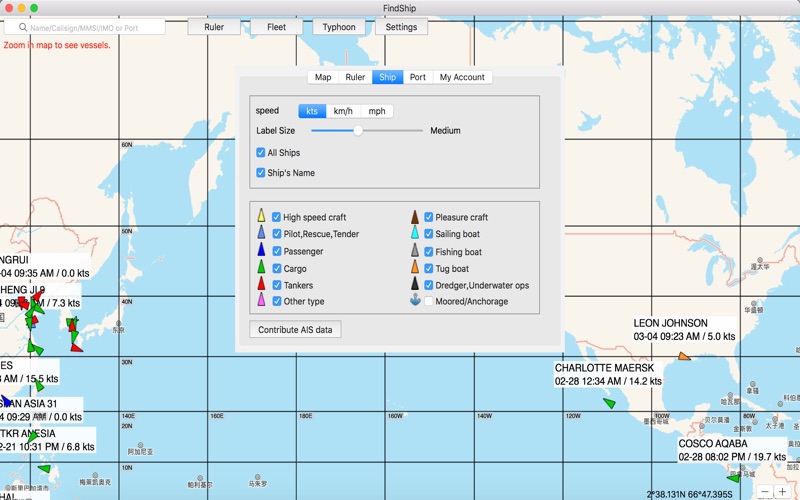Click the Label Size slider handle
This screenshot has width=800, height=500.
[358, 131]
